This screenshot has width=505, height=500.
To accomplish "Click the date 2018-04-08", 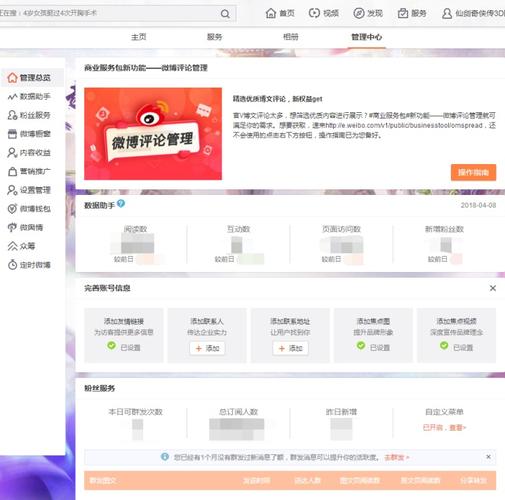I will coord(478,205).
